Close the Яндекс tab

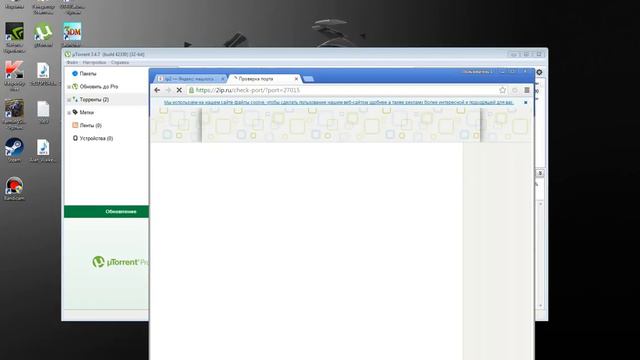point(222,78)
